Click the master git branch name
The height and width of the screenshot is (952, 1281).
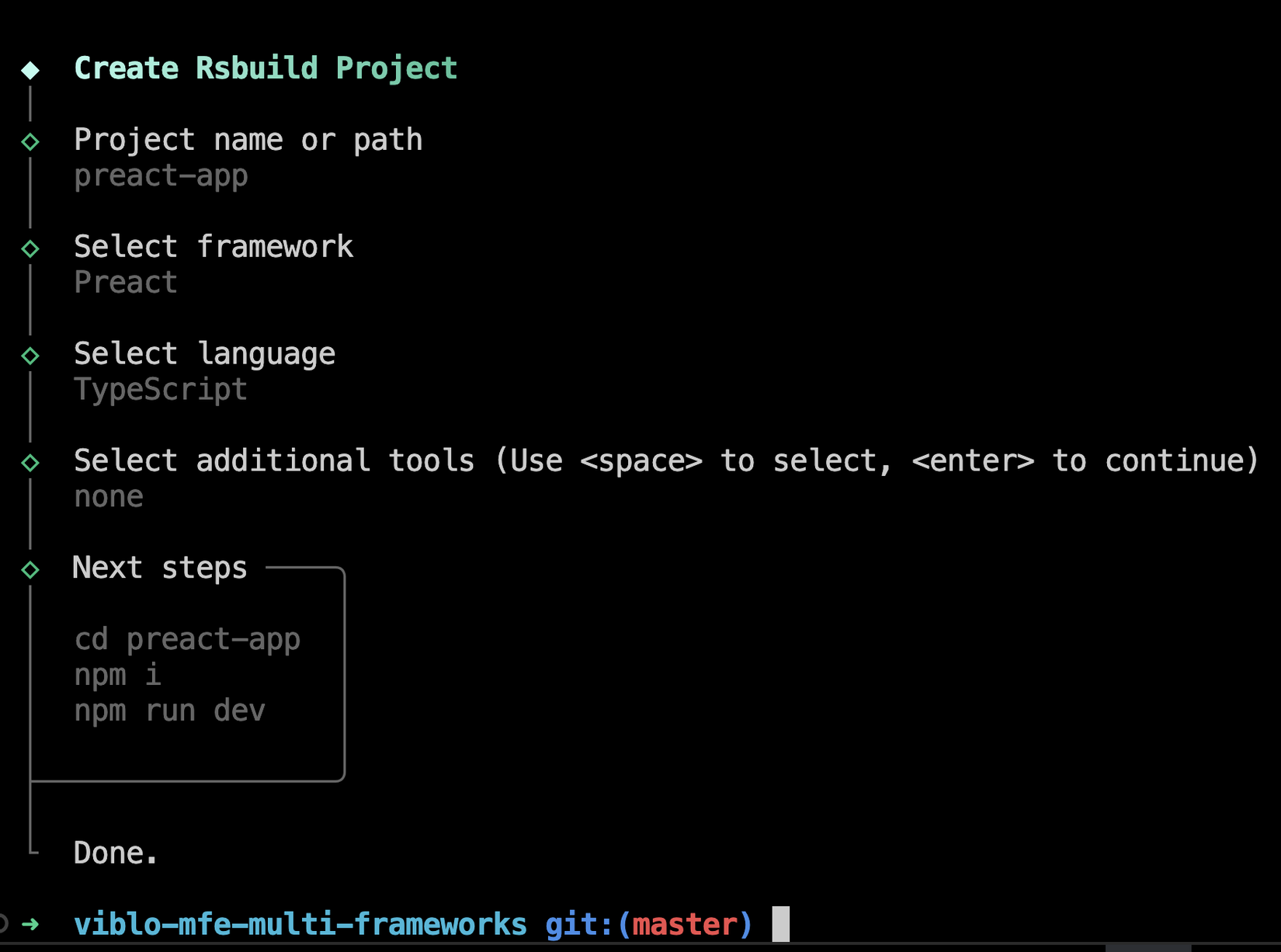[x=685, y=924]
